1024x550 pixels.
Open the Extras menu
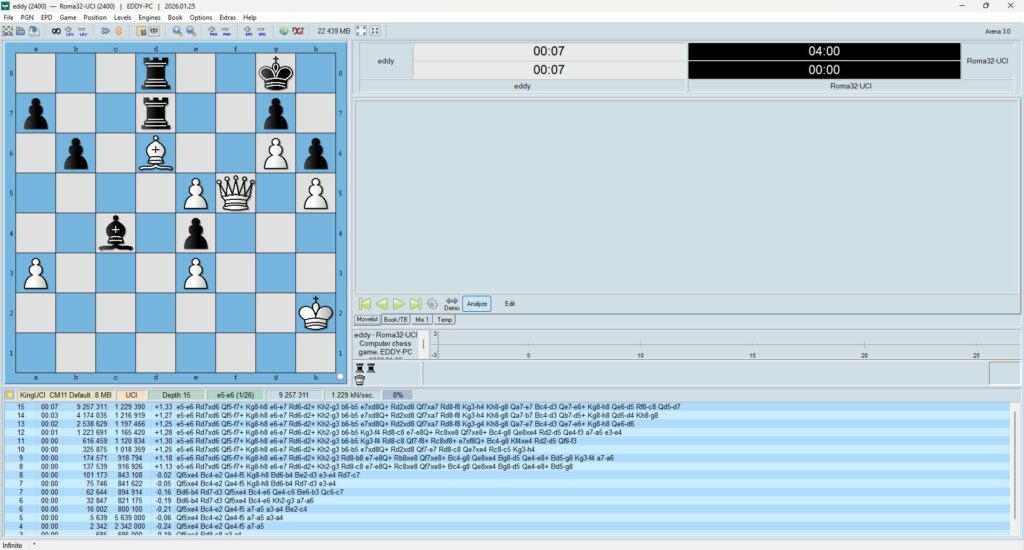pyautogui.click(x=228, y=17)
